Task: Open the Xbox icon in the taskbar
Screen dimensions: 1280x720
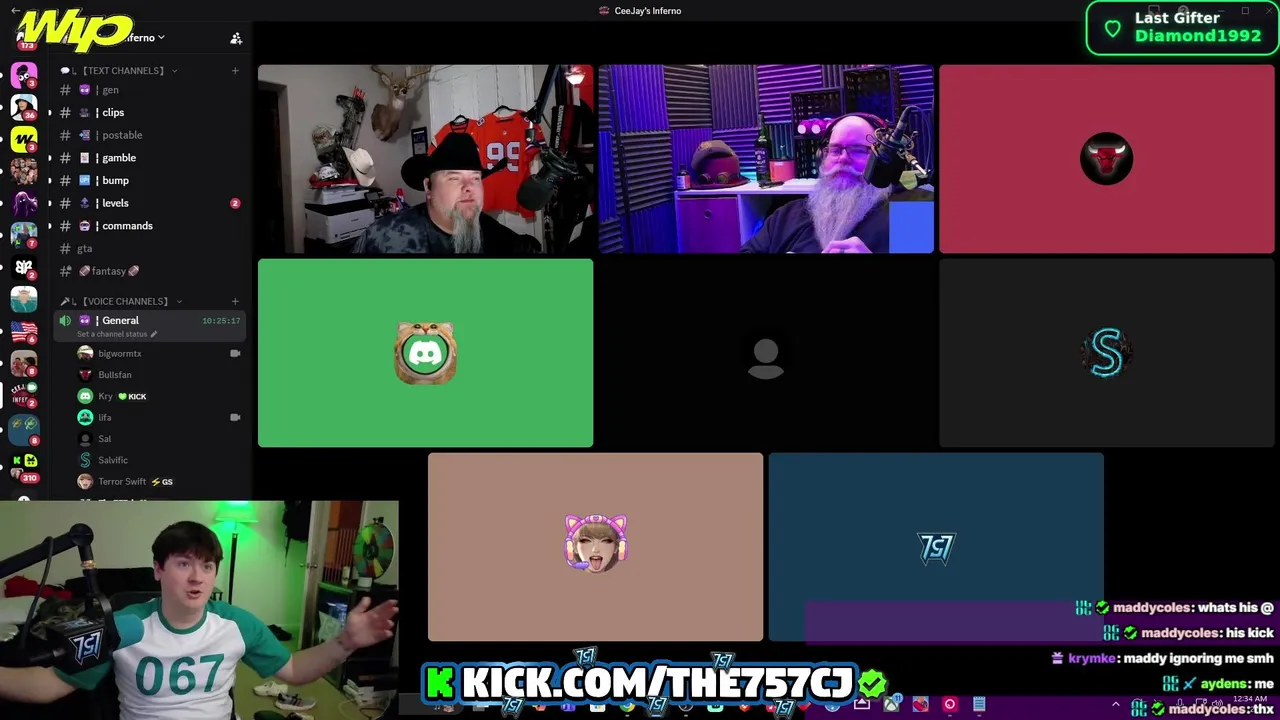Action: [x=891, y=705]
